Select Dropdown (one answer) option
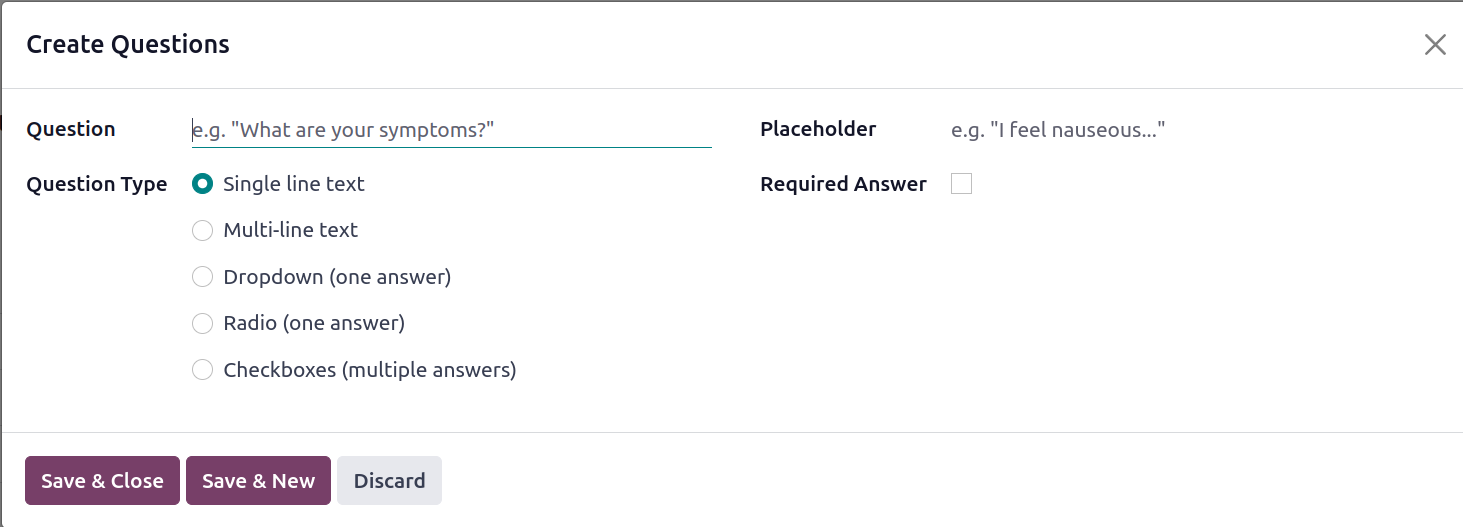The image size is (1463, 527). coord(202,277)
